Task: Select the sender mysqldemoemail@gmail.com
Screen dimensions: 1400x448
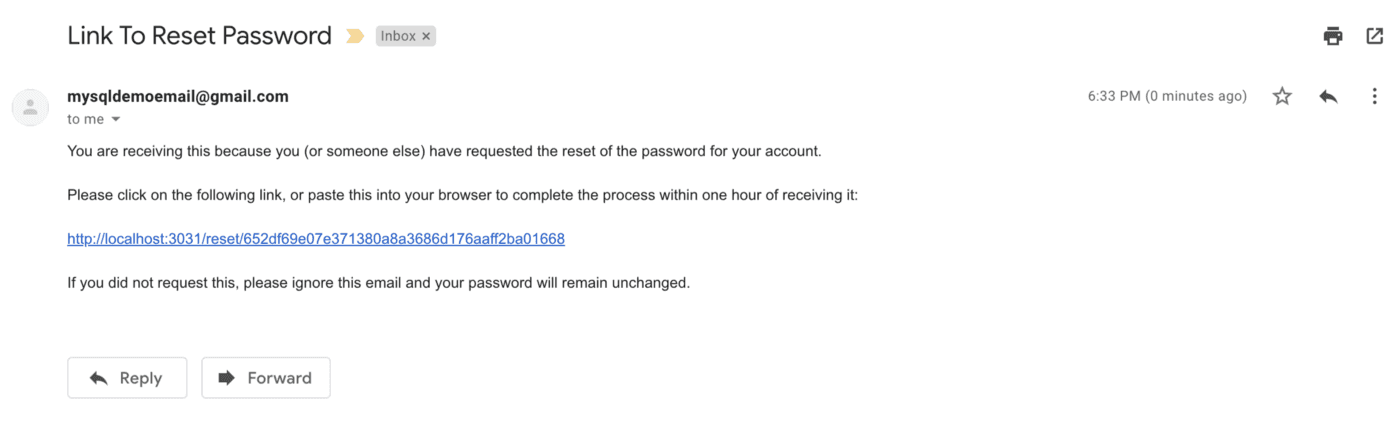Action: [178, 97]
